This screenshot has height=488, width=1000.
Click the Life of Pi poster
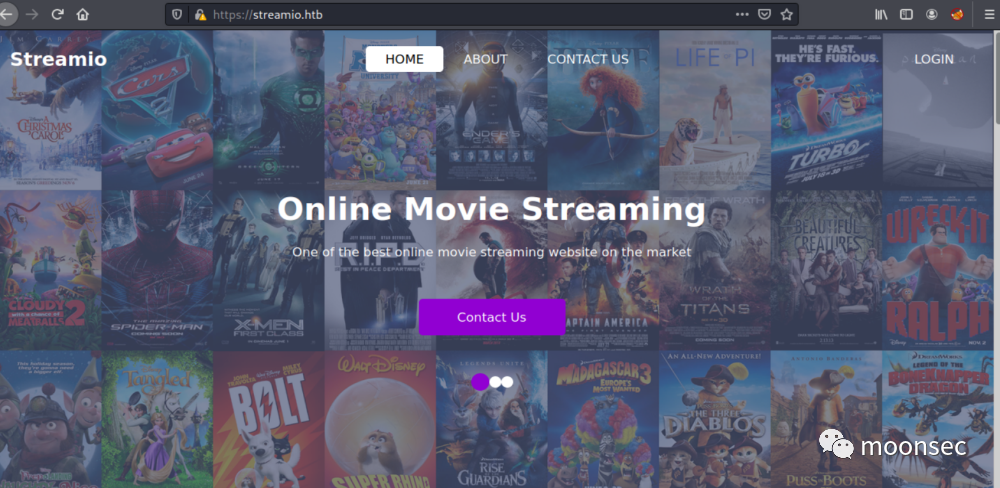coord(715,110)
